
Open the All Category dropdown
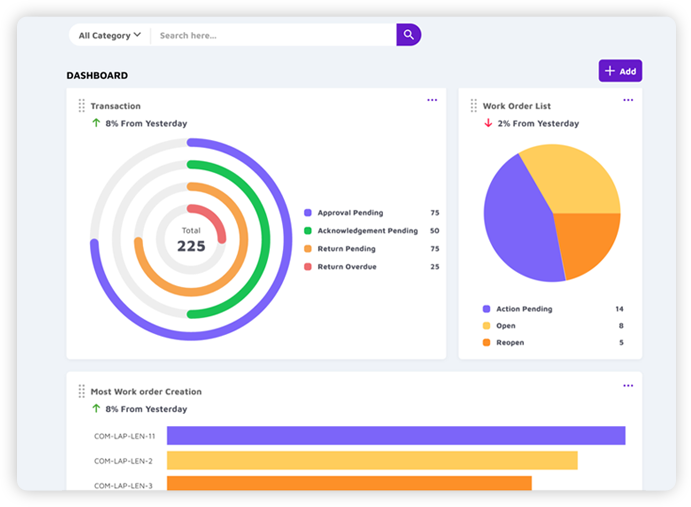tap(109, 35)
